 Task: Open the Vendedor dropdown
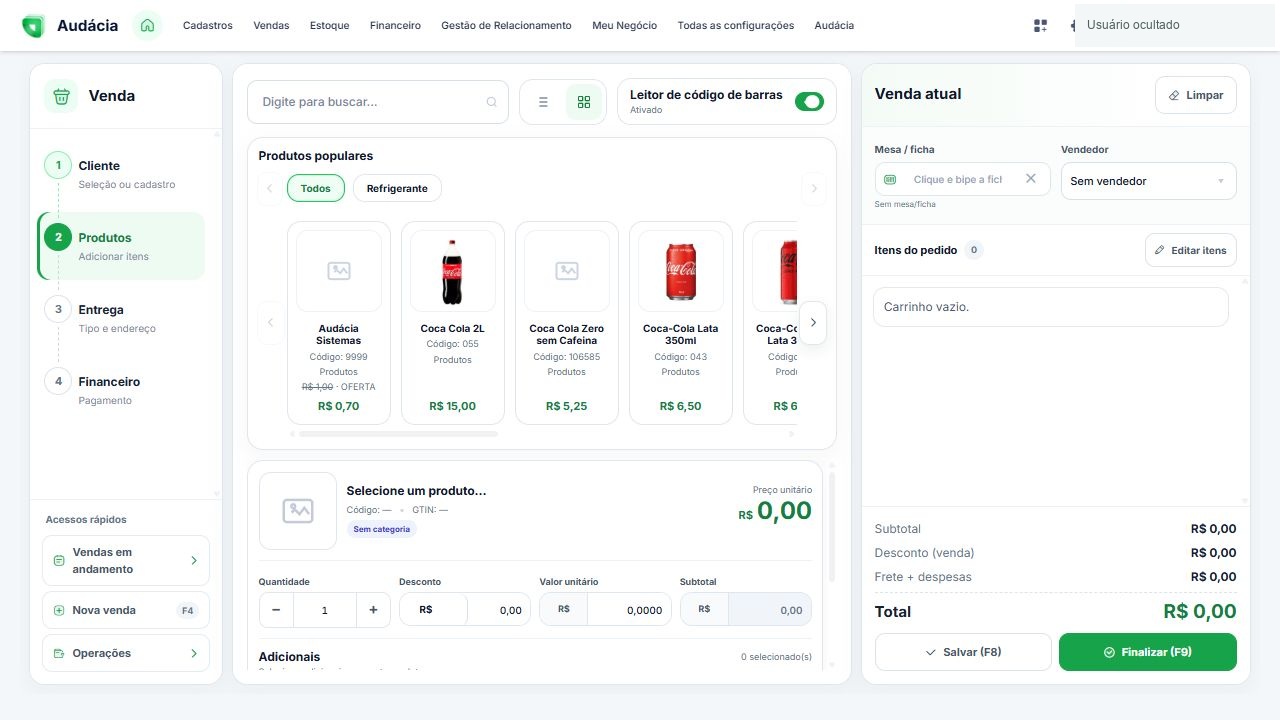point(1148,181)
